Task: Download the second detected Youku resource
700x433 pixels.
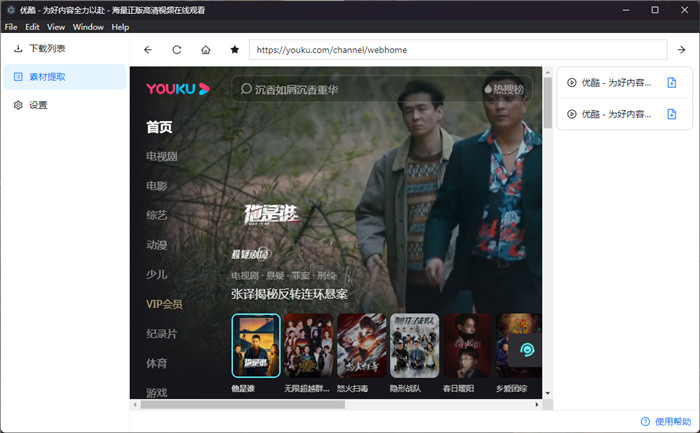Action: (672, 114)
